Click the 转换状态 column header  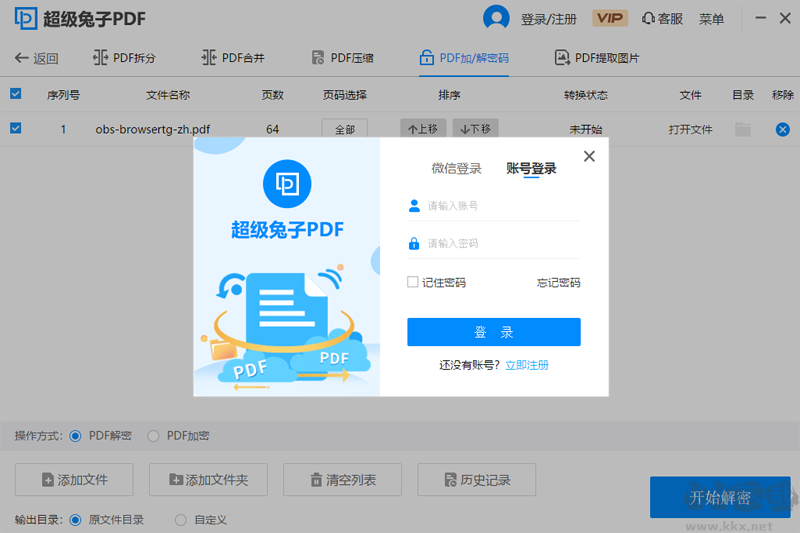(586, 95)
